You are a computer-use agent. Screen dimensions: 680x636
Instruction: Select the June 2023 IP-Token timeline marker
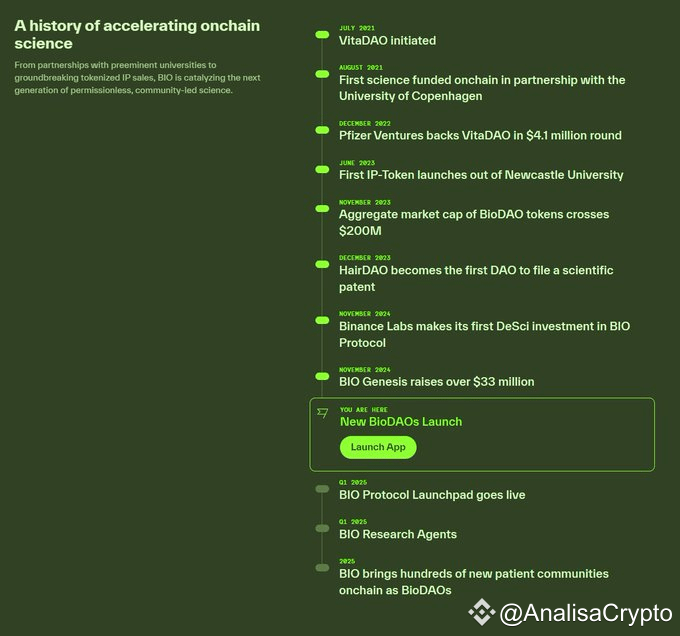coord(322,168)
